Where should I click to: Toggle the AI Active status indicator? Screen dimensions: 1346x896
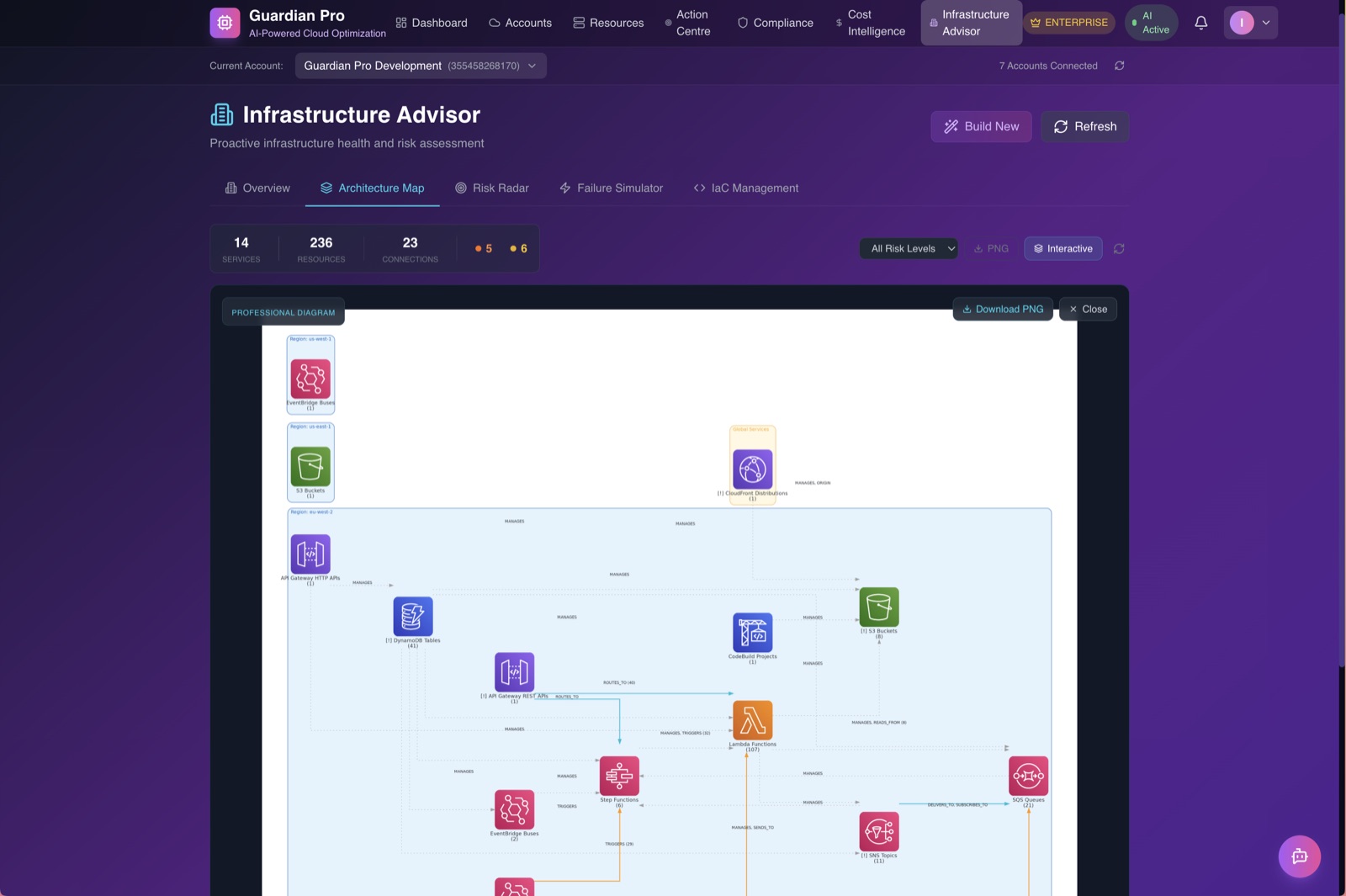1151,22
